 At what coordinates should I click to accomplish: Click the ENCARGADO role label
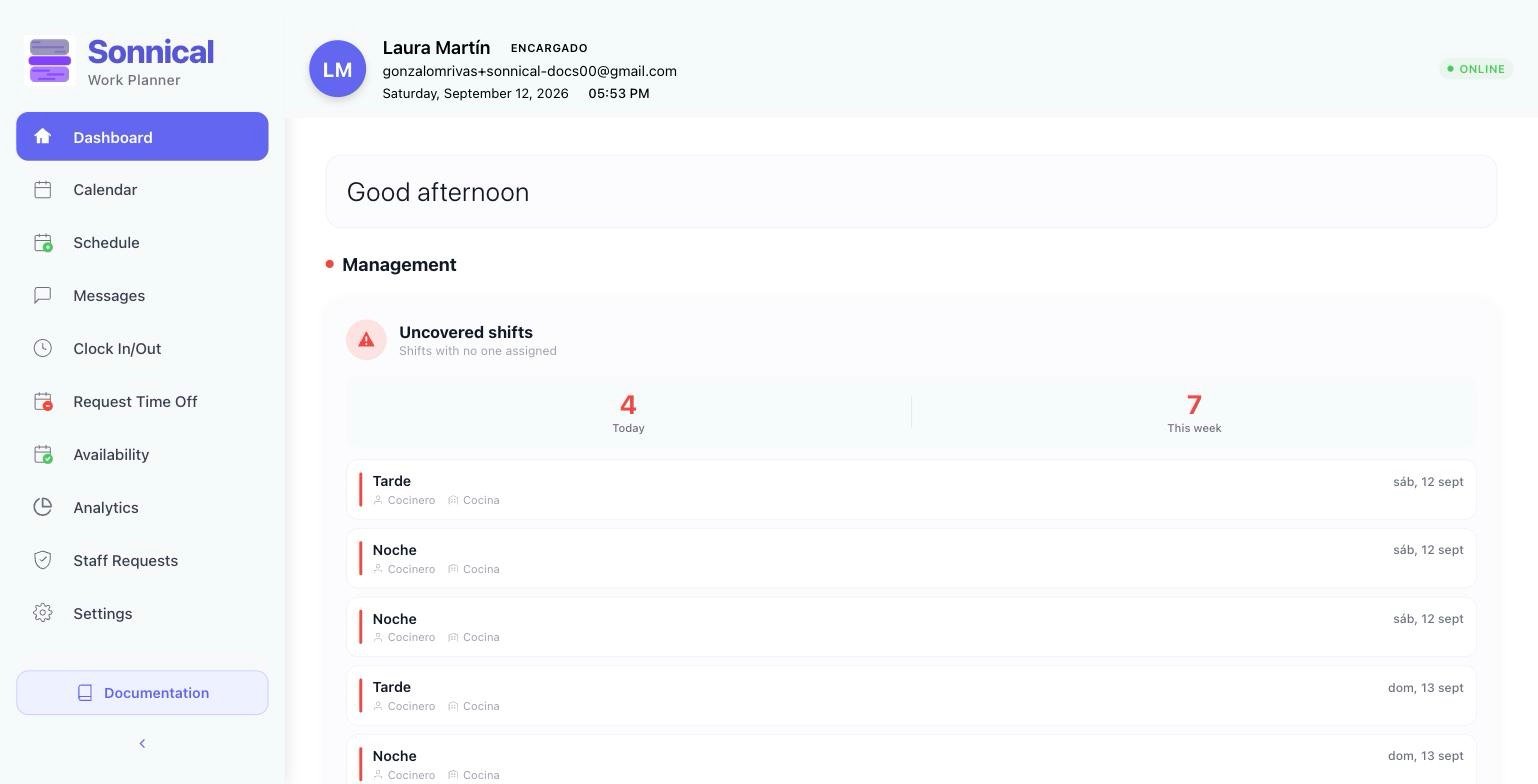[549, 48]
